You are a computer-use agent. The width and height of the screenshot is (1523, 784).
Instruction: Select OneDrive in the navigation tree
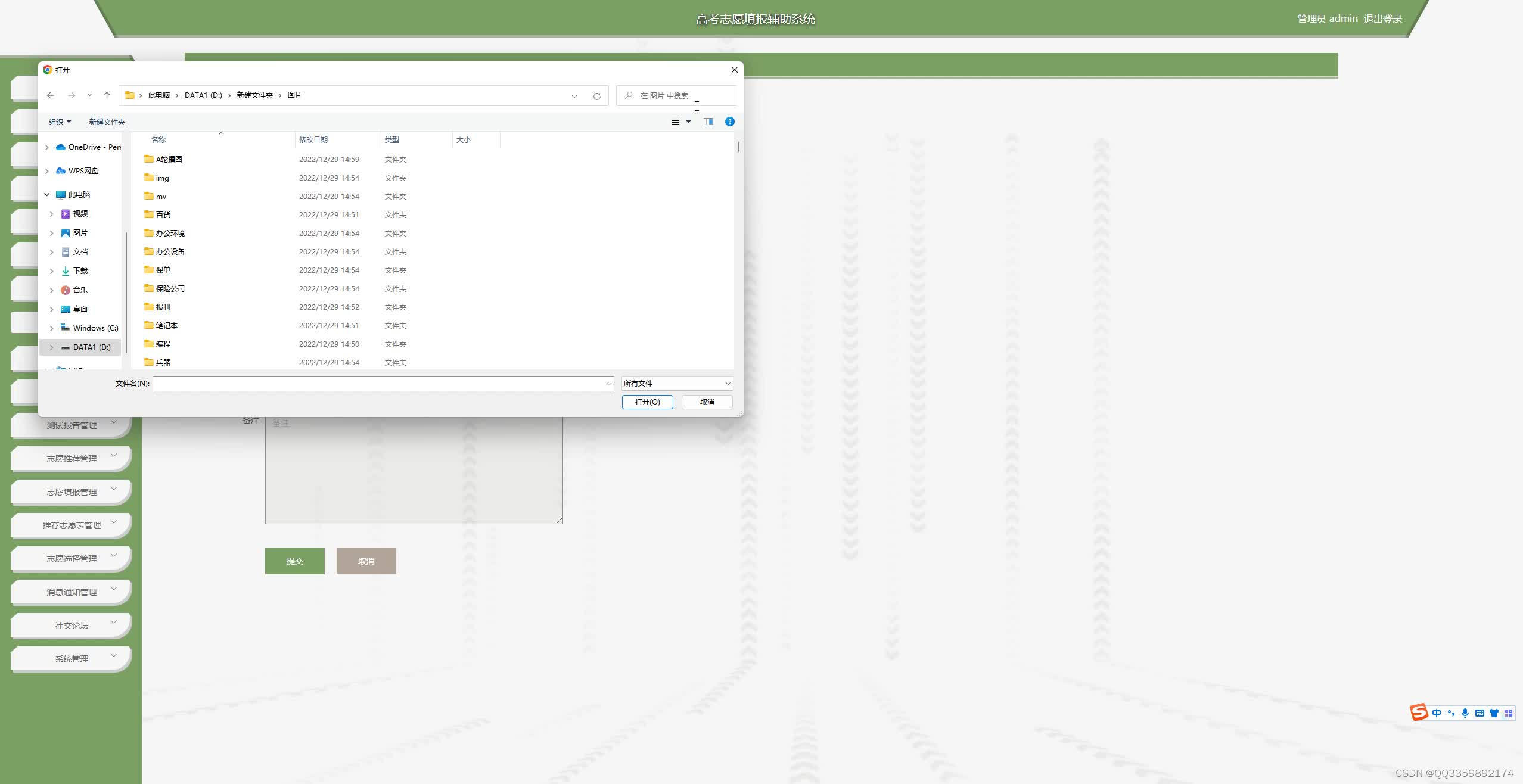click(88, 147)
